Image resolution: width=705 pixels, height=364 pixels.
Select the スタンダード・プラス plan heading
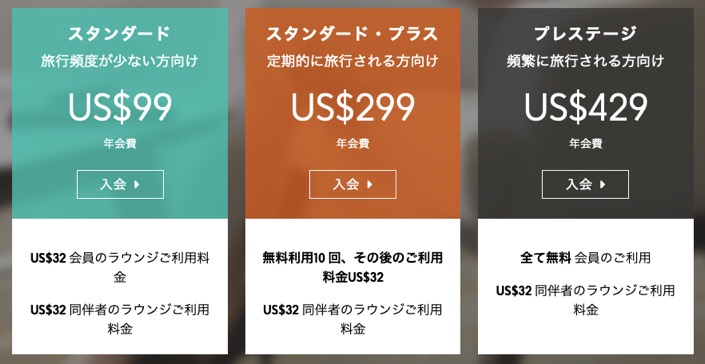[352, 34]
